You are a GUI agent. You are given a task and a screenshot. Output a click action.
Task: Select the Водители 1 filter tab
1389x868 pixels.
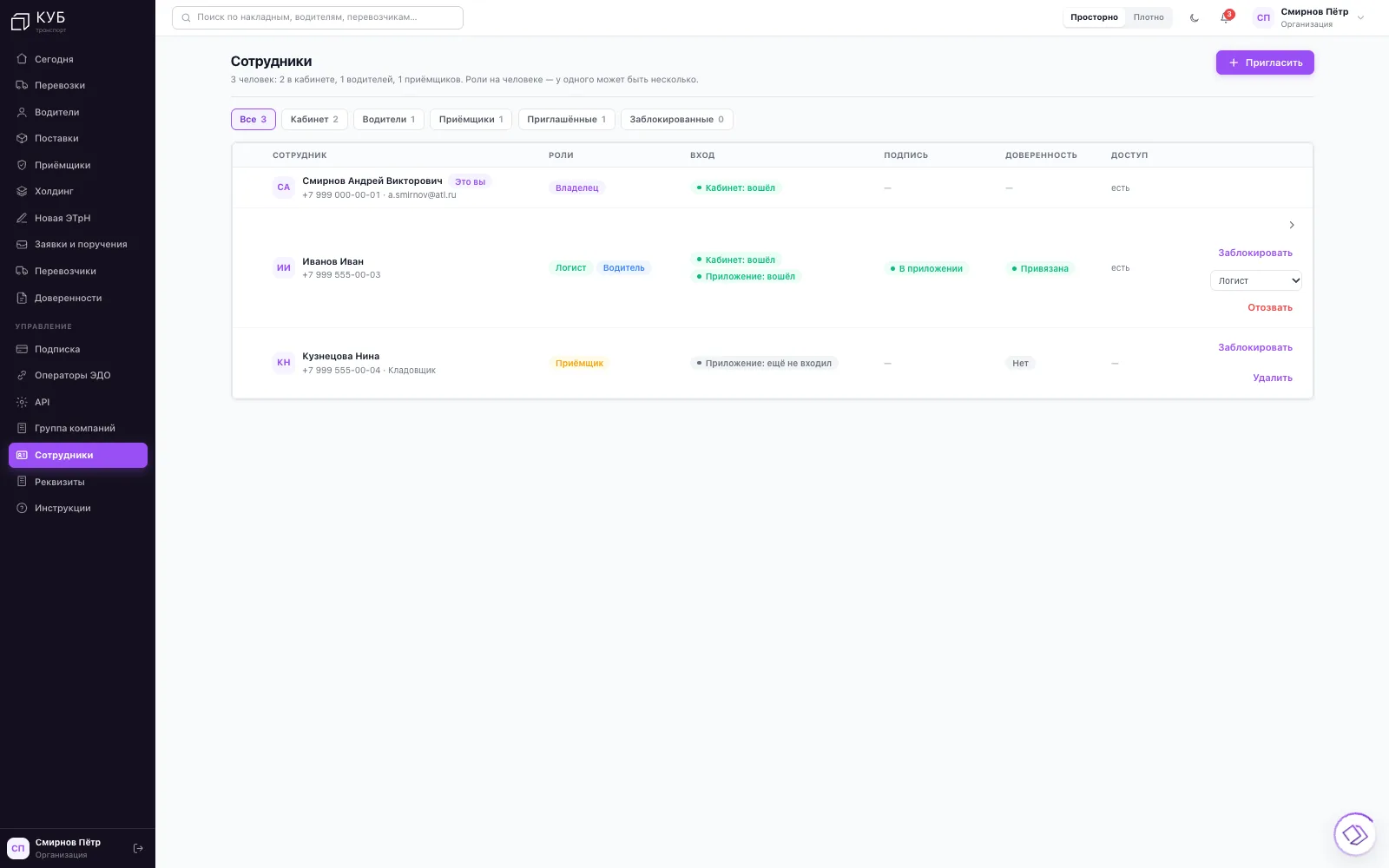[x=389, y=119]
